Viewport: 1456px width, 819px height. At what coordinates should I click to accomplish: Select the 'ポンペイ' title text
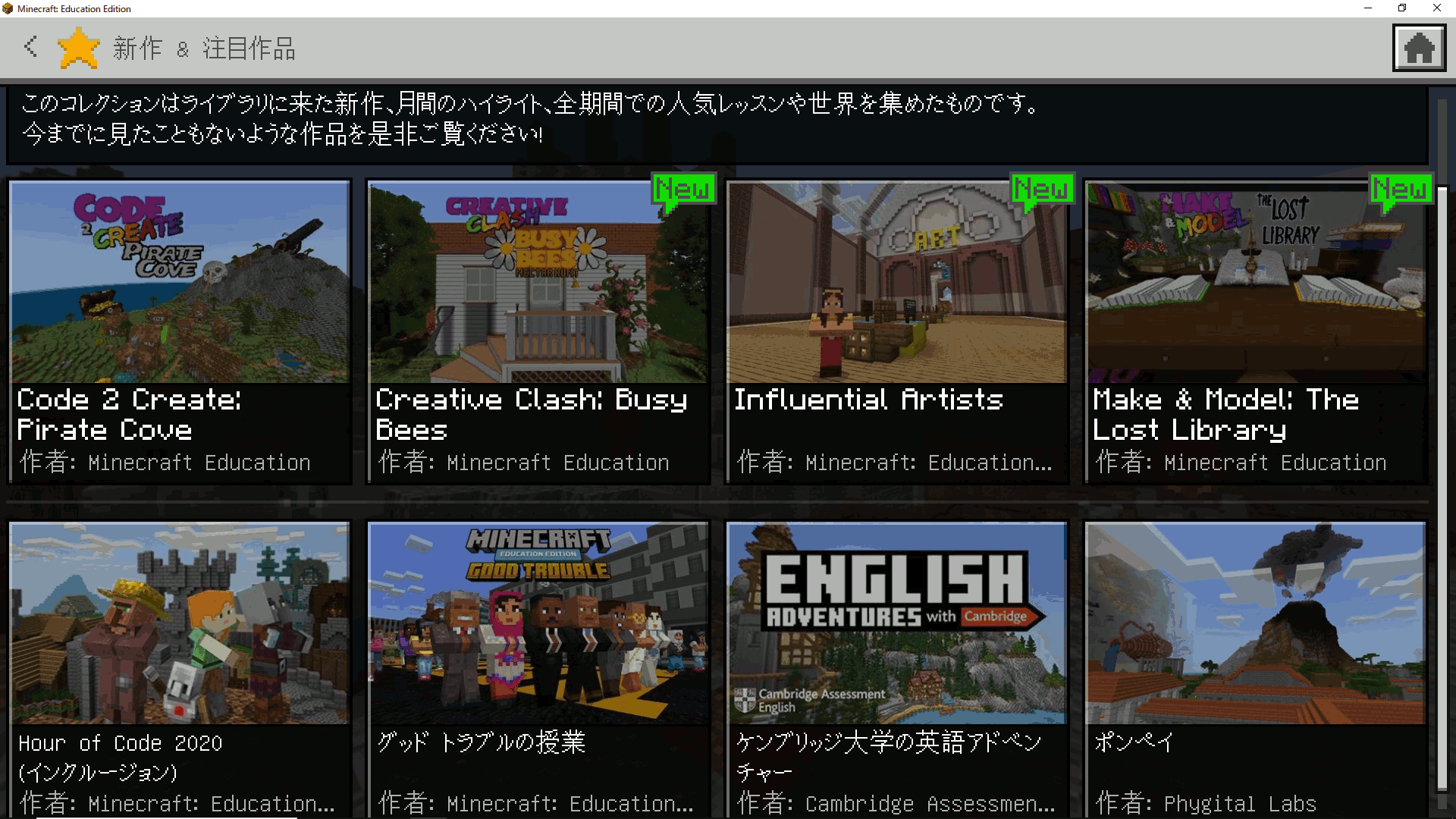pyautogui.click(x=1134, y=742)
